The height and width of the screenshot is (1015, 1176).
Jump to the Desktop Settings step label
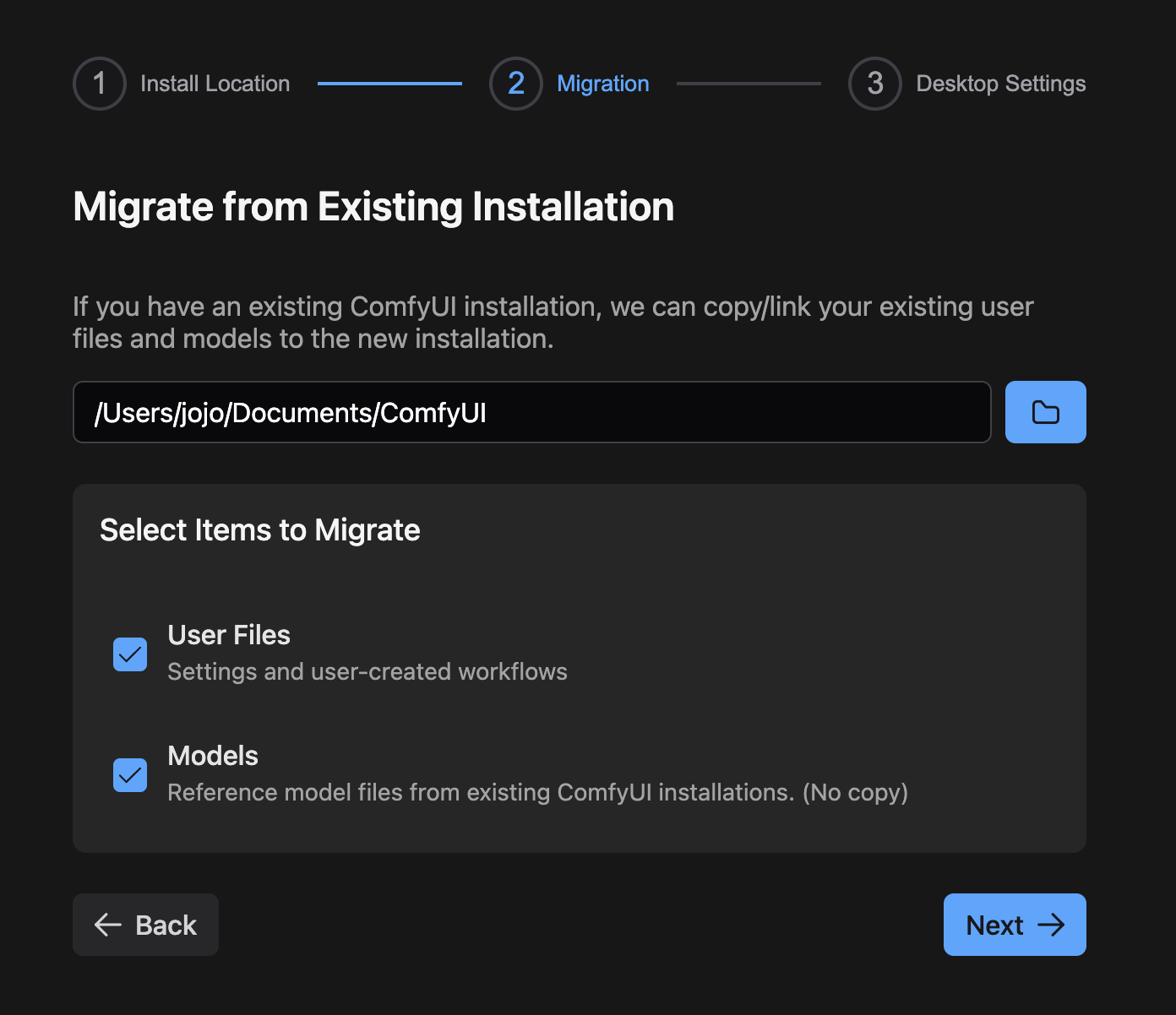click(1000, 84)
